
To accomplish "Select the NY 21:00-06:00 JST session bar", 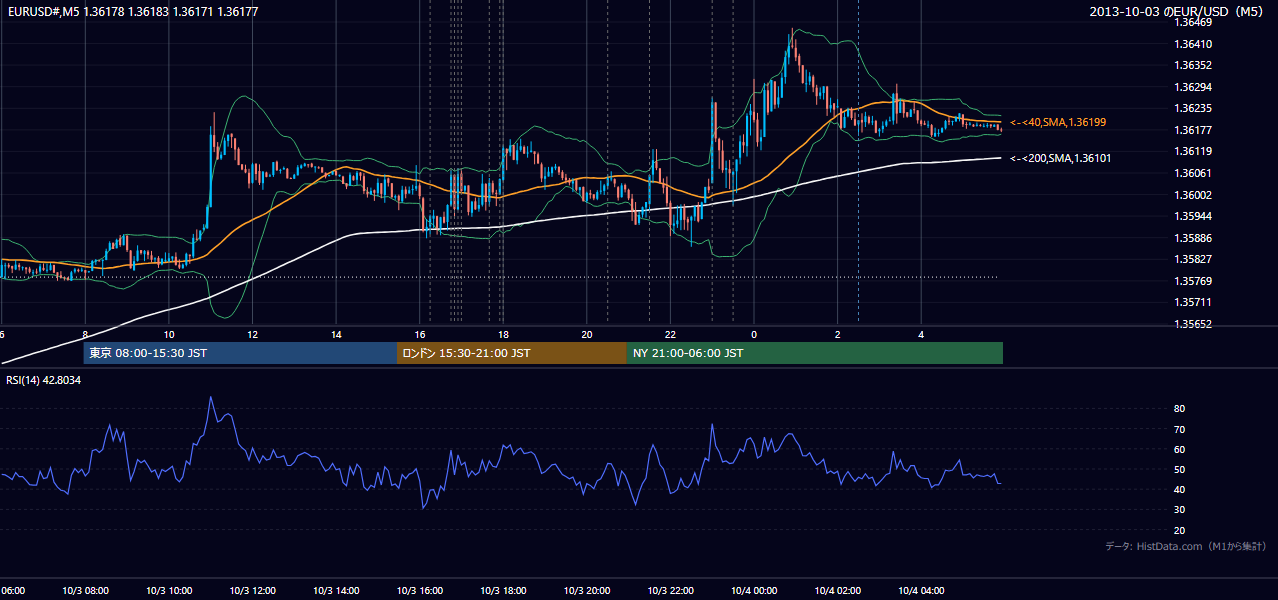I will tap(815, 353).
